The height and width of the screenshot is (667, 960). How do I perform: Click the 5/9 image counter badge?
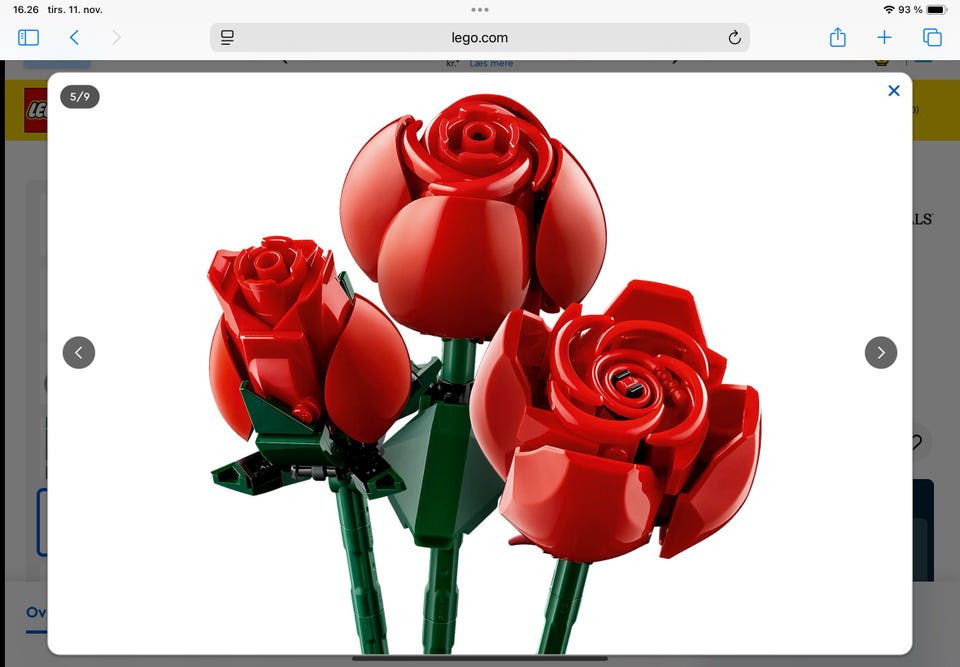[80, 96]
